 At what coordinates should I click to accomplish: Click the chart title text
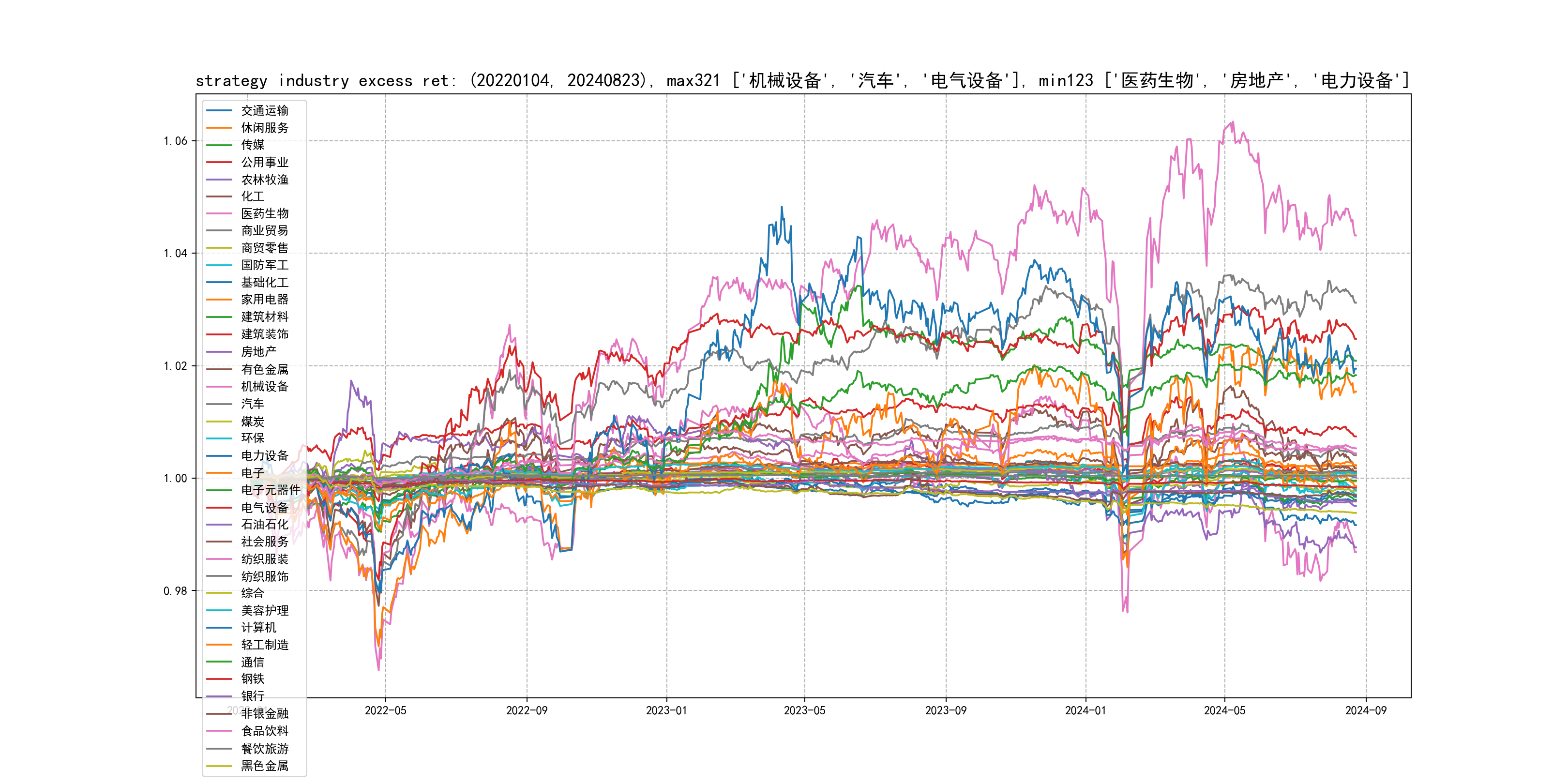(802, 80)
